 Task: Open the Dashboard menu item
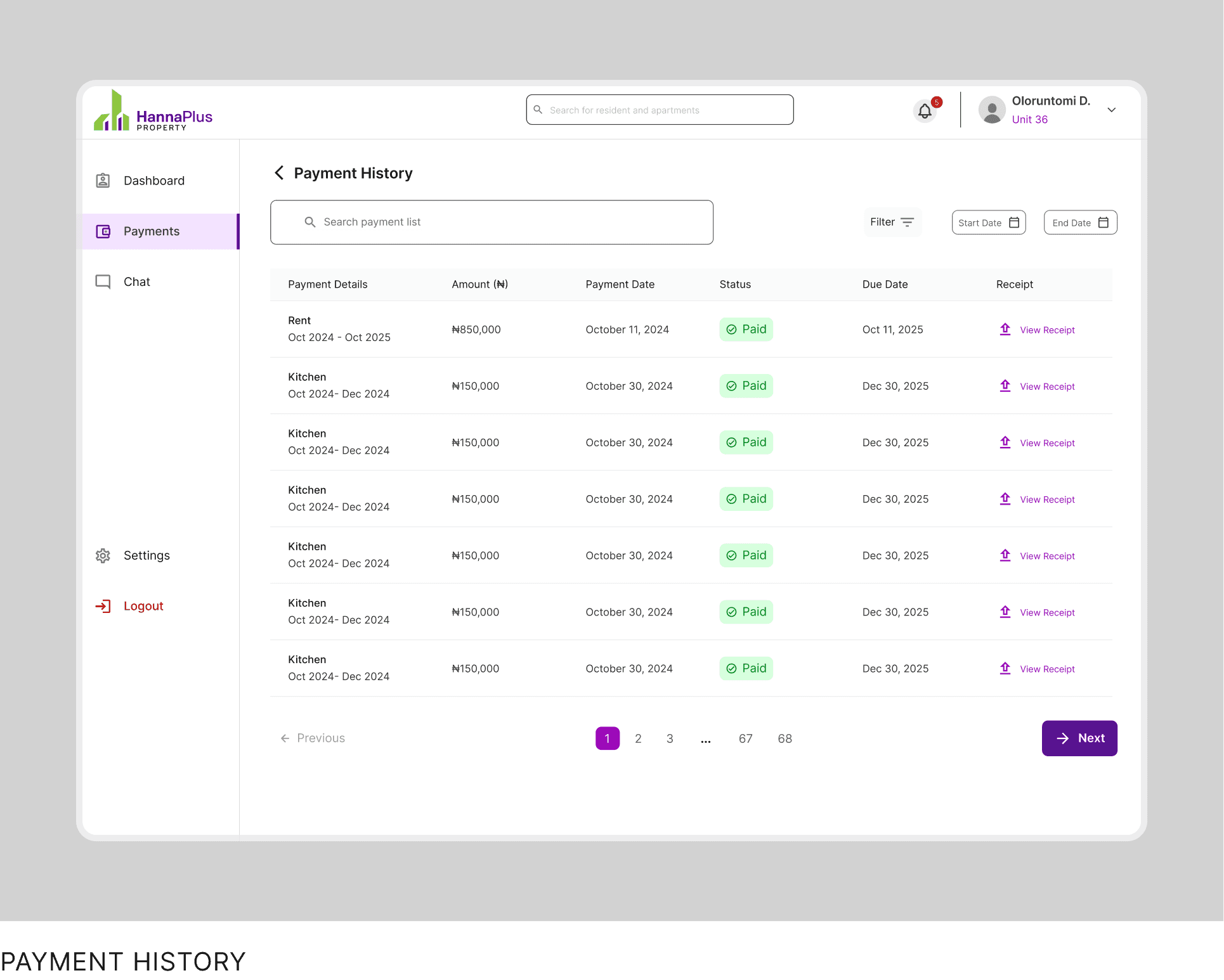coord(154,181)
